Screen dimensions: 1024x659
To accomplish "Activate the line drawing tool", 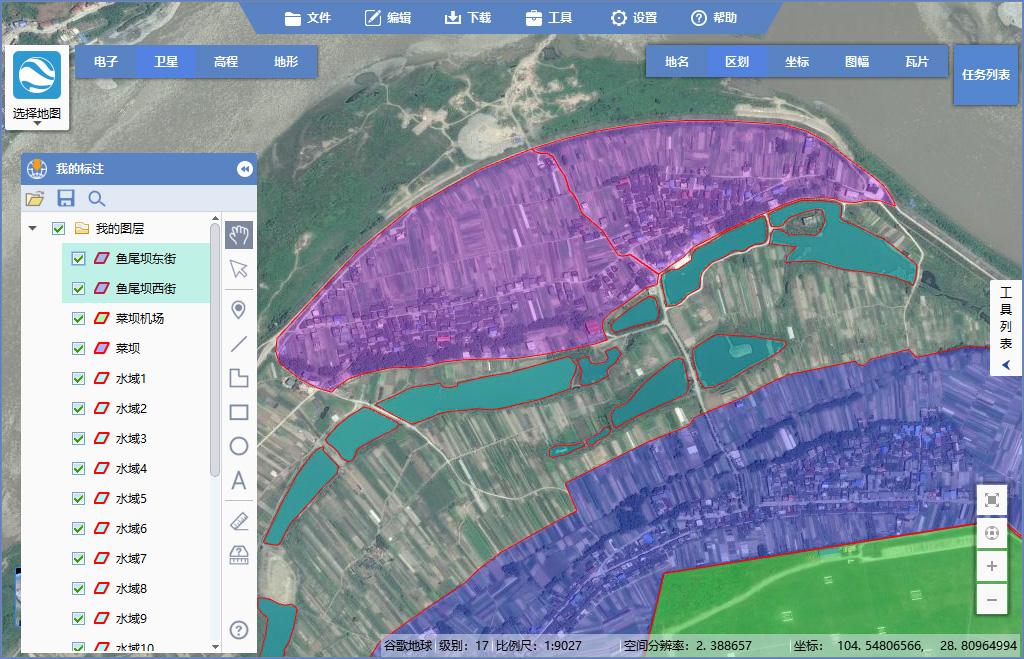I will 239,344.
